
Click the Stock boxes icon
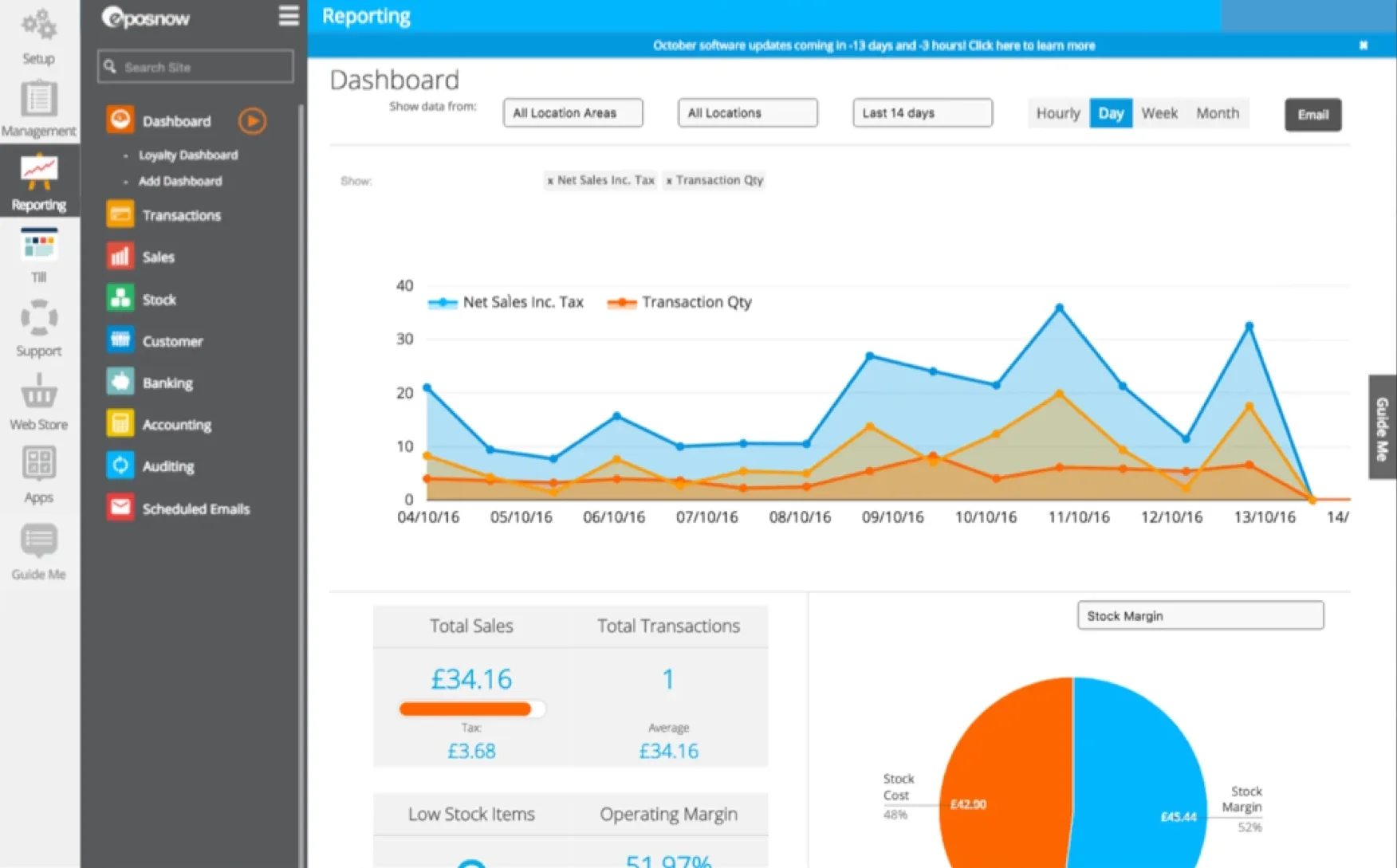[x=120, y=299]
